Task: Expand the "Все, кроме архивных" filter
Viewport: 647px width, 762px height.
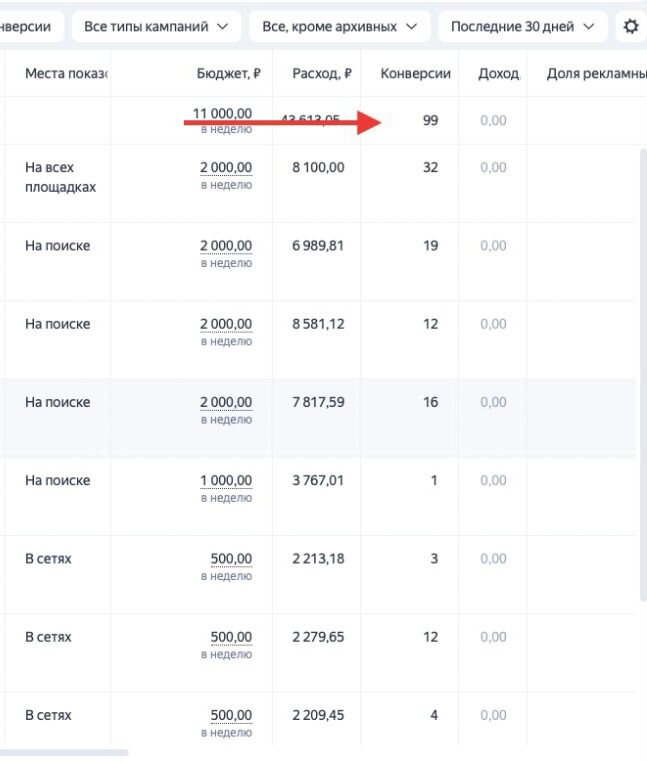Action: 339,27
